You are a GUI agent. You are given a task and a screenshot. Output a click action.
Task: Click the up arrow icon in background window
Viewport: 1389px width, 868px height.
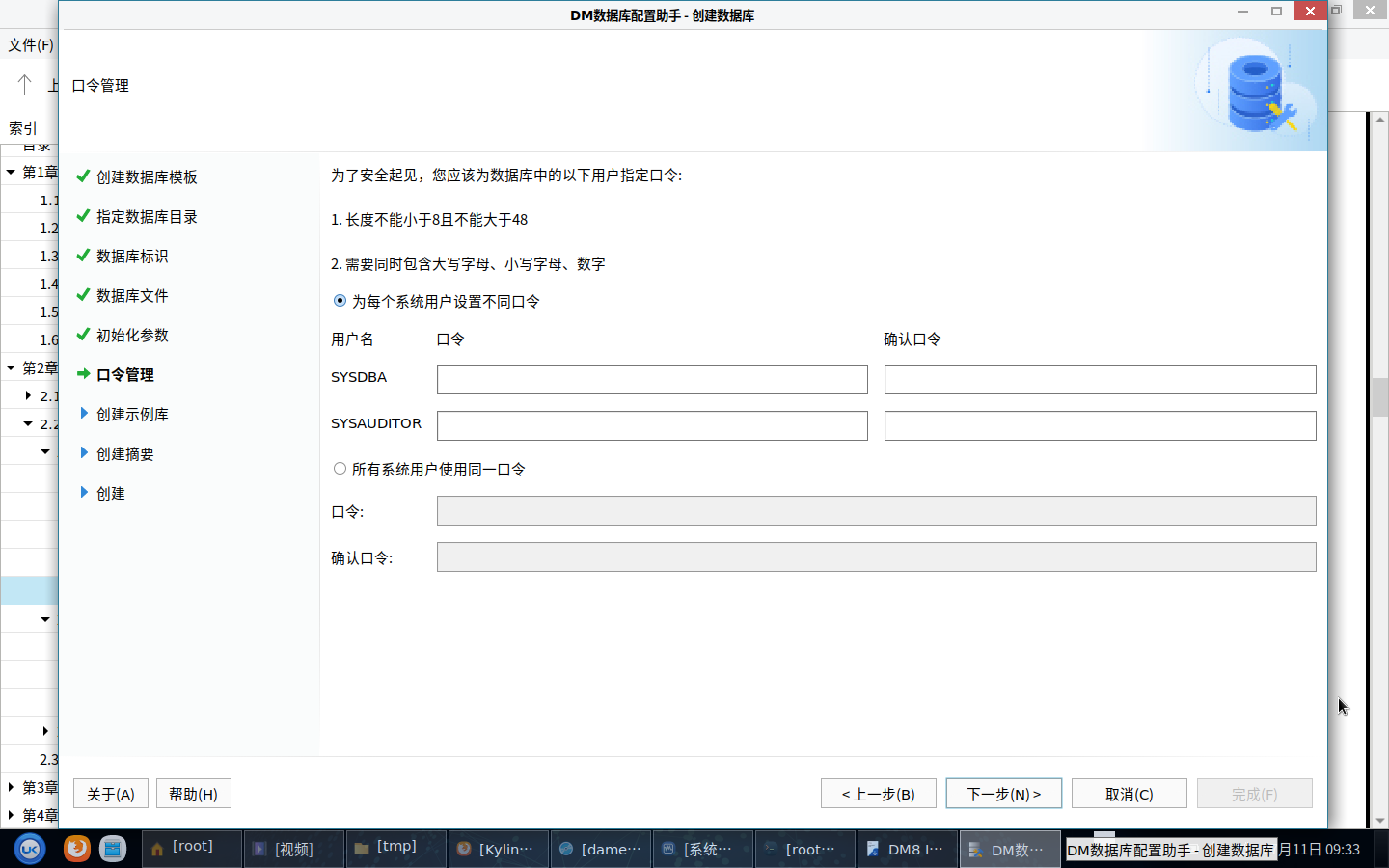(x=25, y=85)
